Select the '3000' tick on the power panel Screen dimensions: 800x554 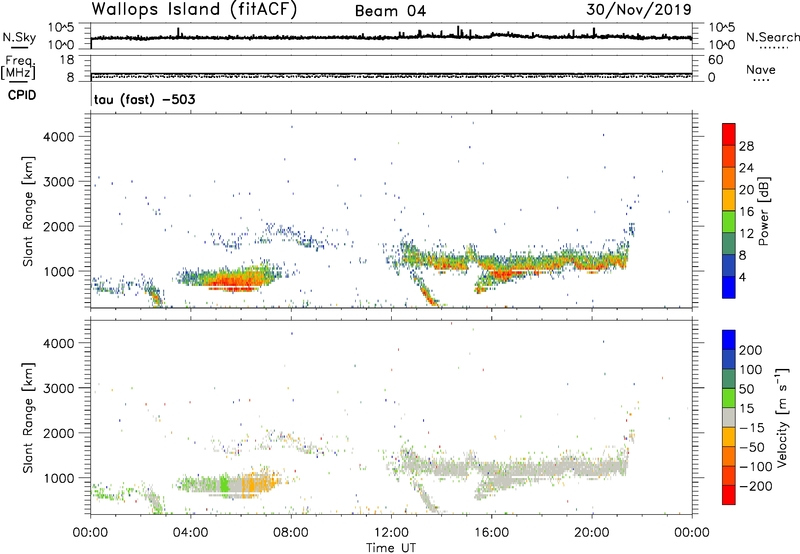pyautogui.click(x=59, y=182)
